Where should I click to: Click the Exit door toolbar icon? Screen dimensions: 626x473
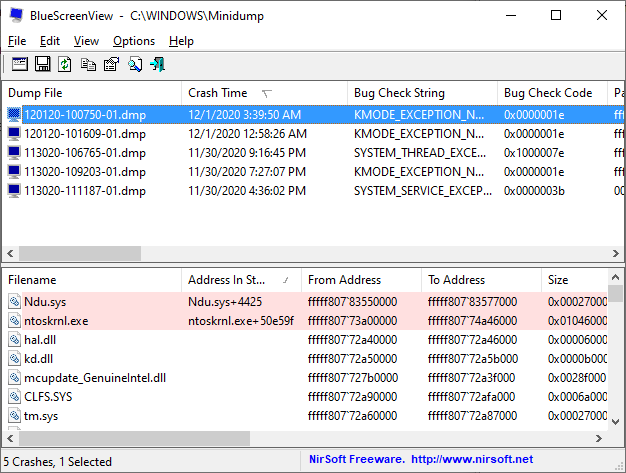(x=157, y=64)
